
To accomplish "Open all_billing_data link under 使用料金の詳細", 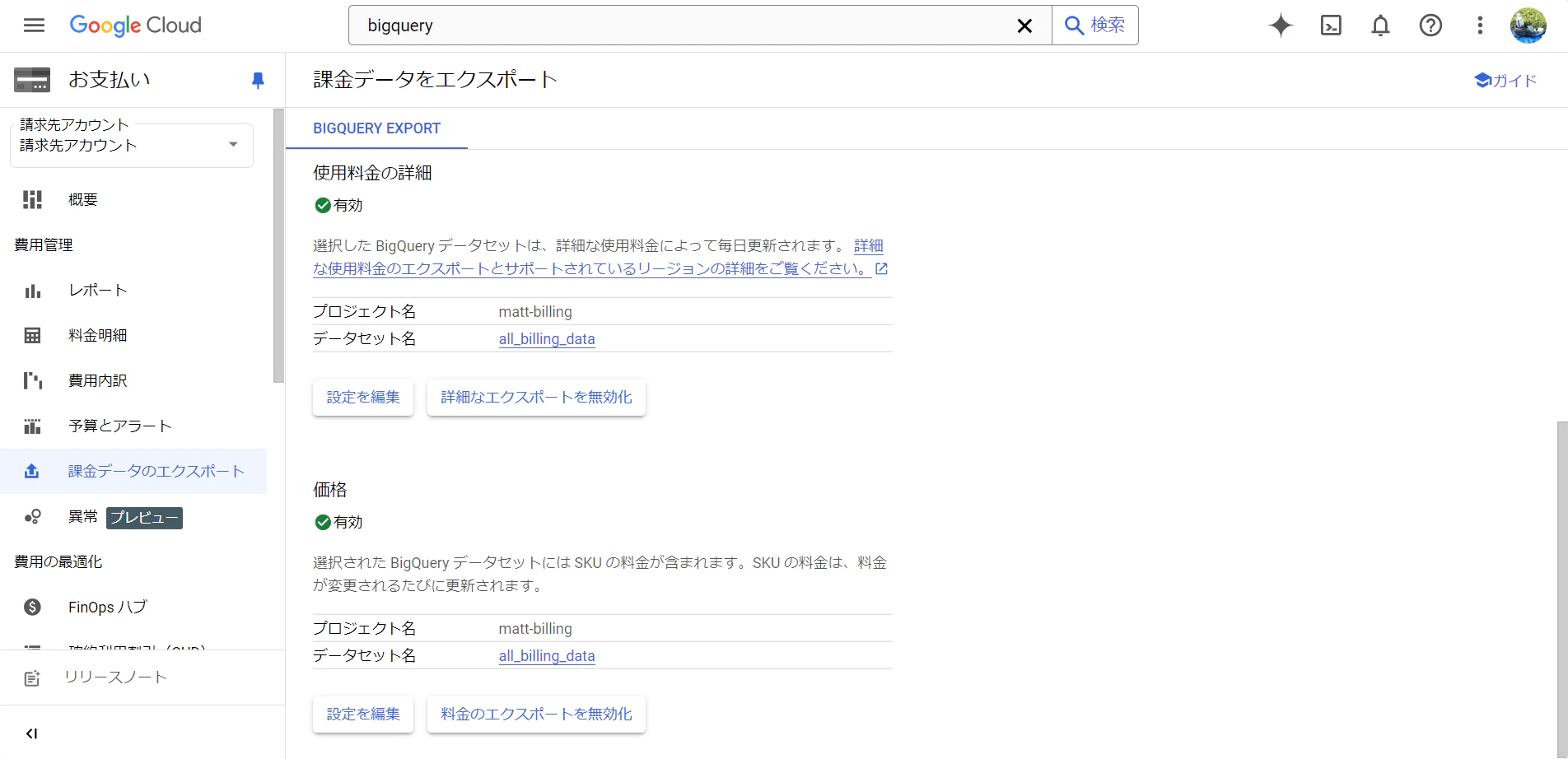I will [547, 339].
